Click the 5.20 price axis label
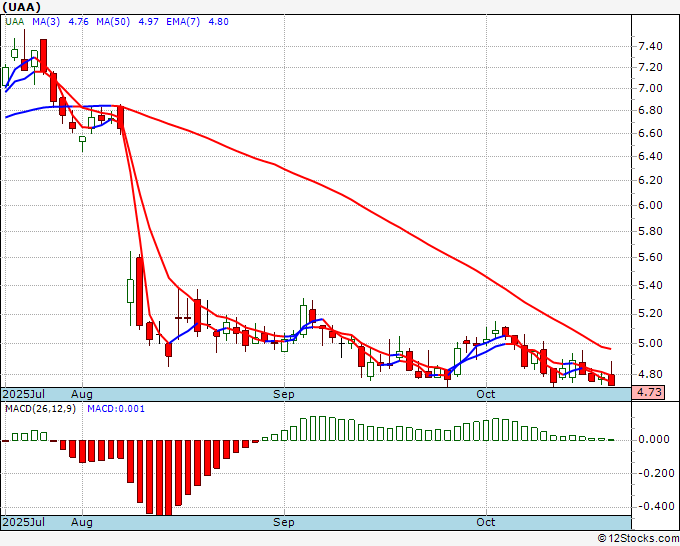The height and width of the screenshot is (546, 680). 650,314
